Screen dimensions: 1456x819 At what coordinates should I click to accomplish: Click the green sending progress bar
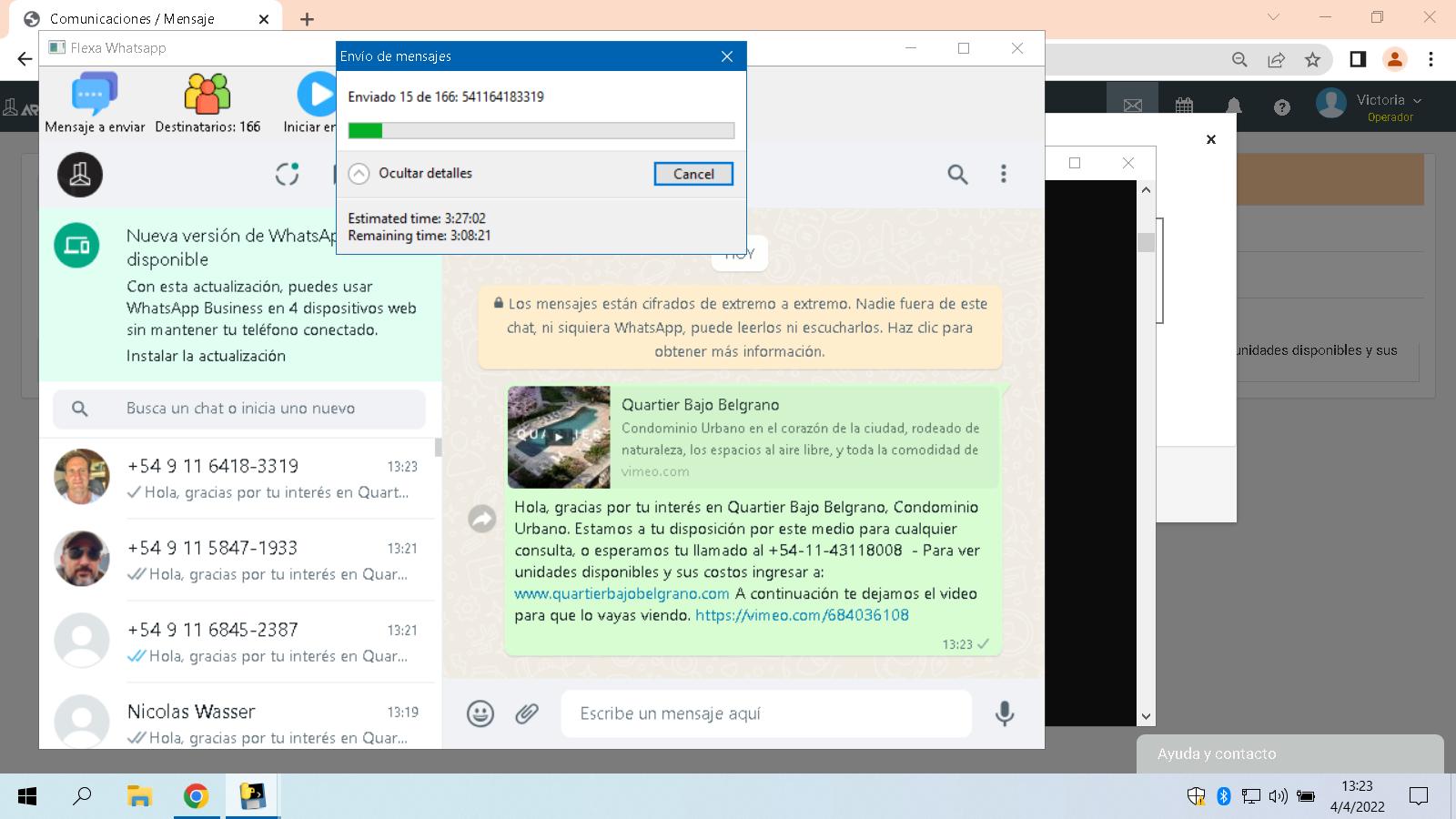[541, 130]
